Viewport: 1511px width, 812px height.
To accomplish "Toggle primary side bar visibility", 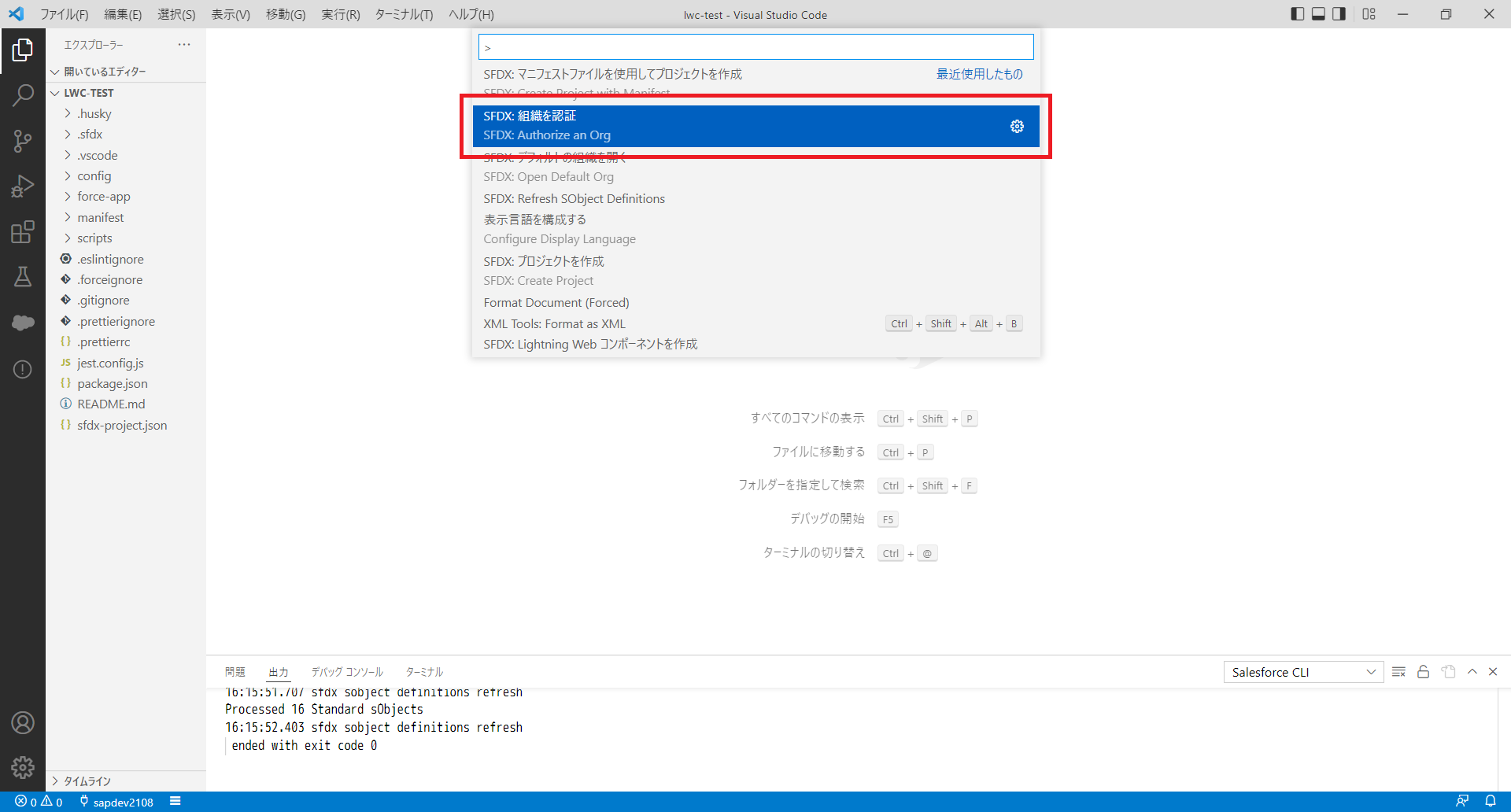I will click(x=1298, y=14).
